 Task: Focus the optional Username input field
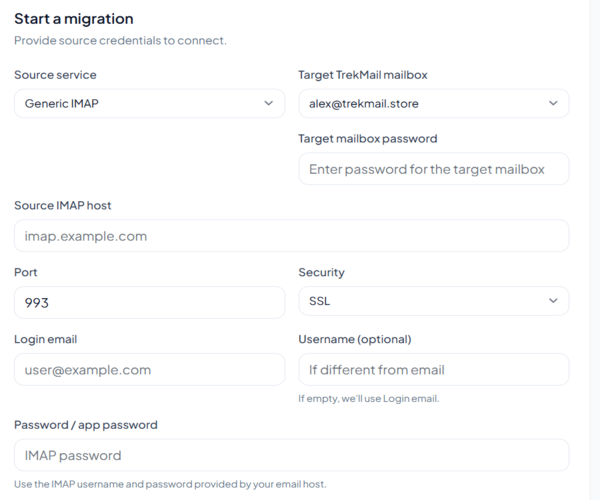pyautogui.click(x=433, y=369)
